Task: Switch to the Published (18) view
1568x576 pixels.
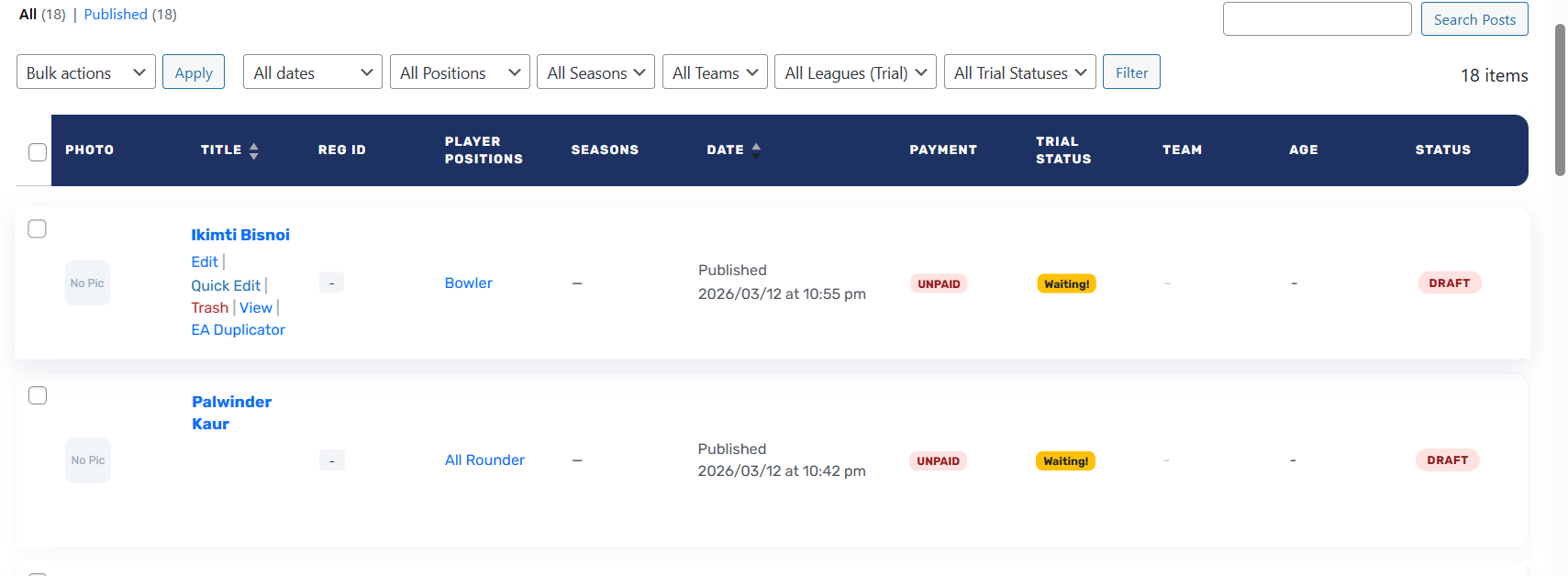Action: pos(116,15)
